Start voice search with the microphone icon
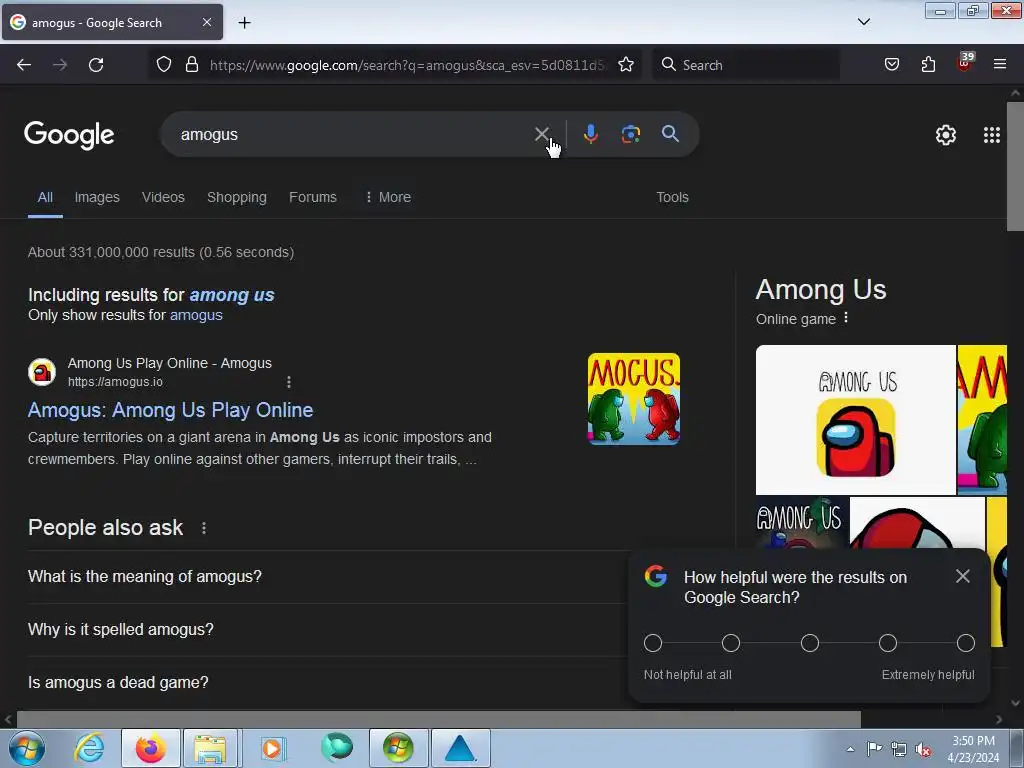The height and width of the screenshot is (768, 1024). coord(590,135)
